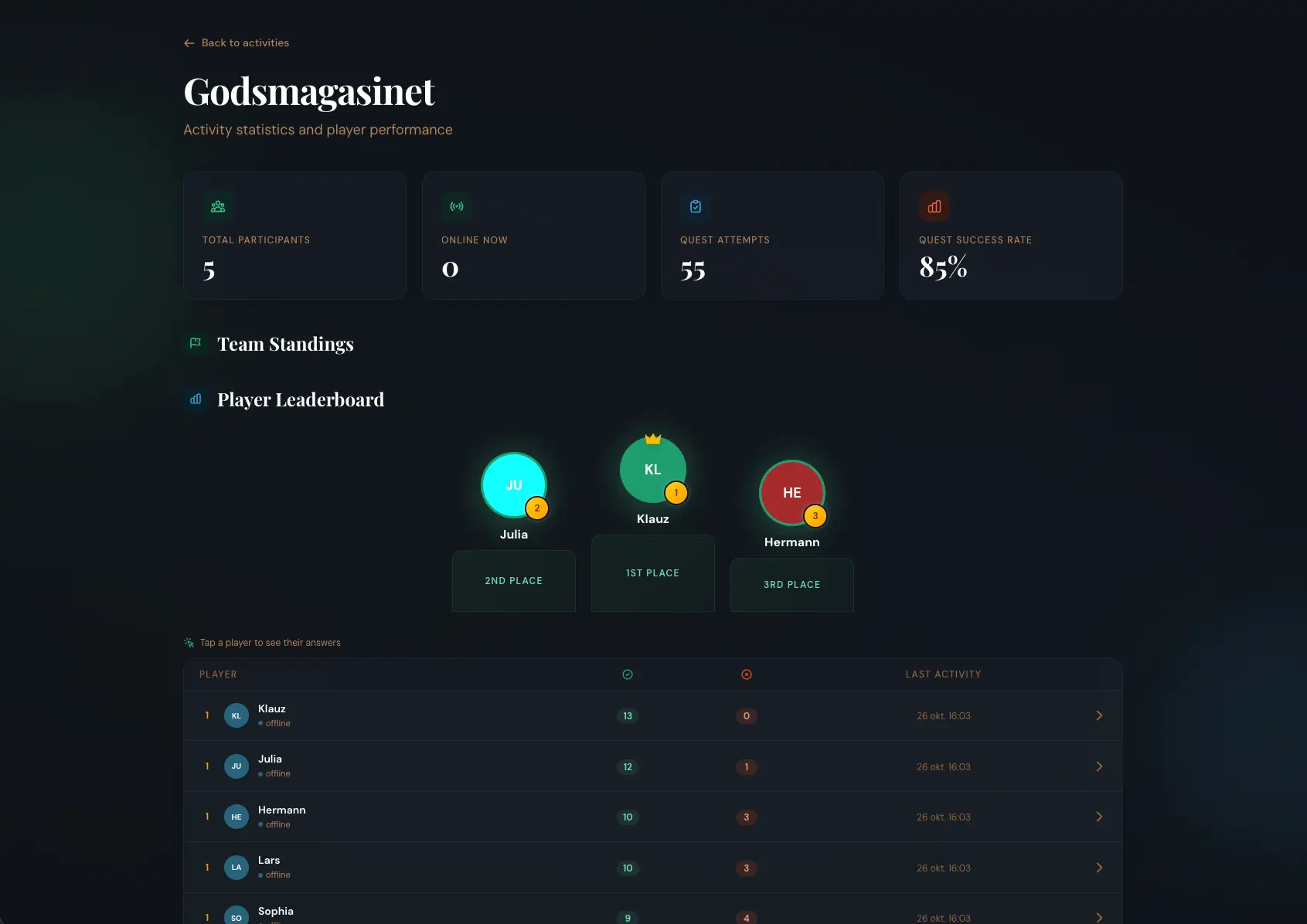Image resolution: width=1307 pixels, height=924 pixels.
Task: Switch to the Player Leaderboard section
Action: [x=301, y=399]
